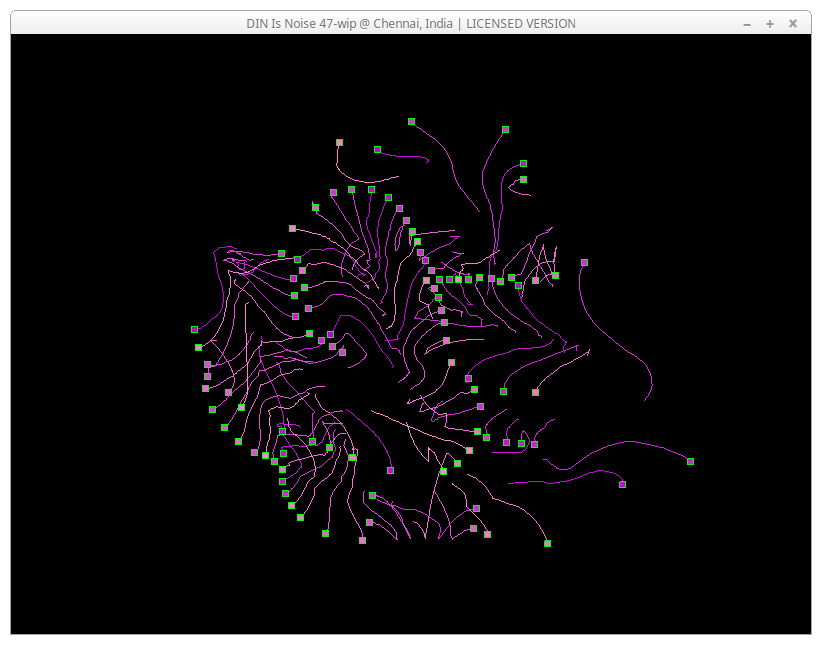Viewport: 822px width, 645px height.
Task: Minimize the DIN Is Noise window
Action: [x=747, y=23]
